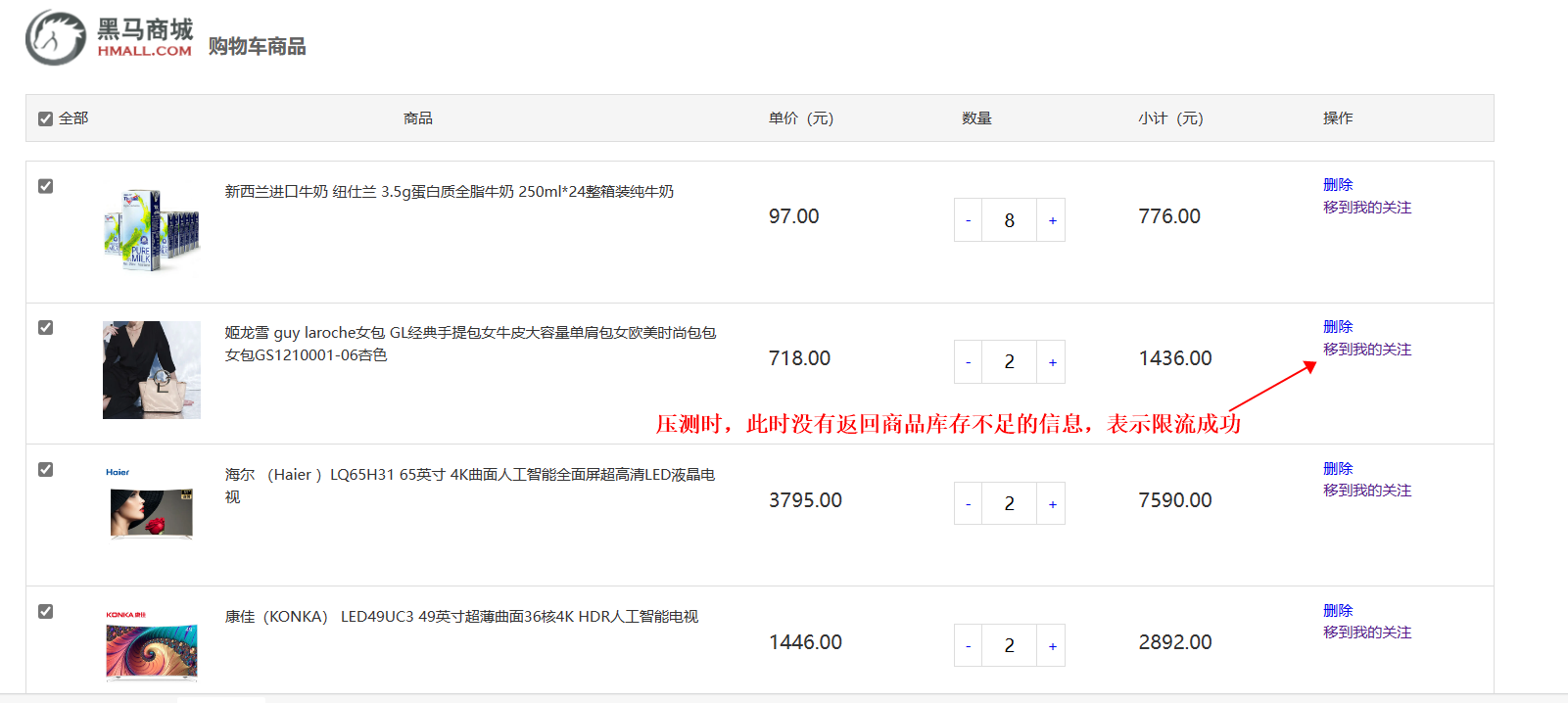Uncheck the guy laroche handbag checkbox

point(45,328)
